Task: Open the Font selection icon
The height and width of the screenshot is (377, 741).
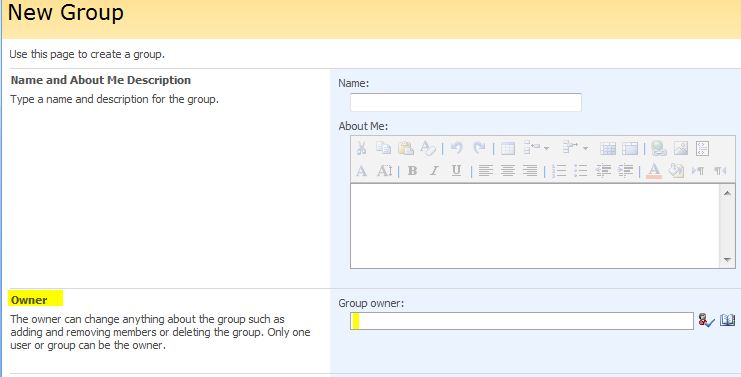Action: click(362, 171)
